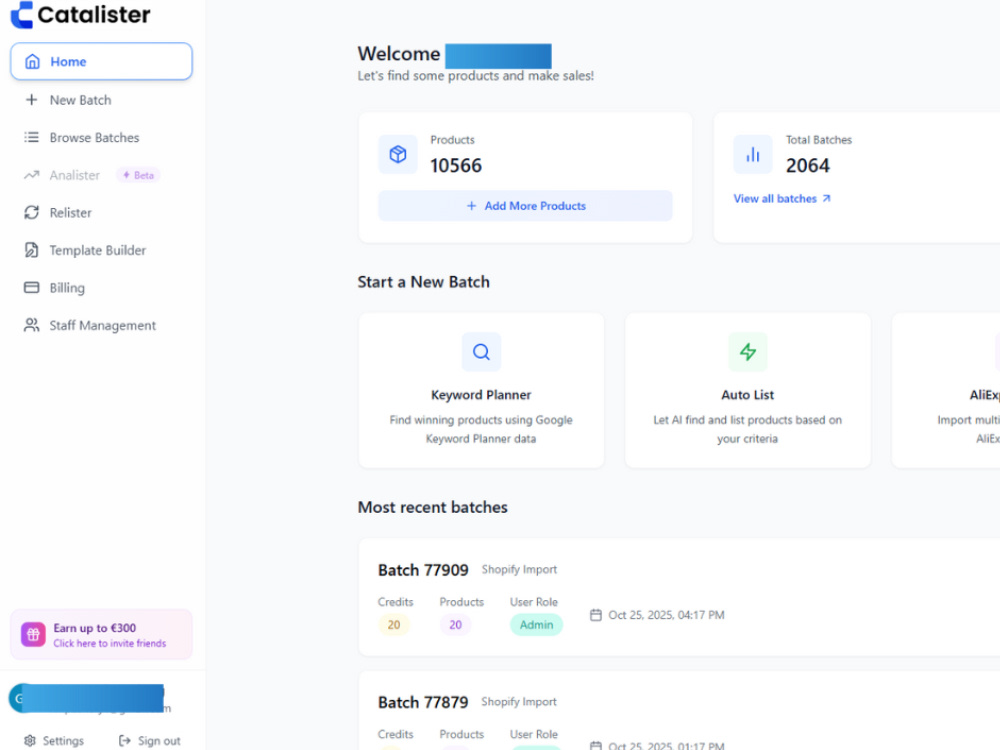1000x750 pixels.
Task: Click the Beta badge next to Analister
Action: pyautogui.click(x=138, y=175)
